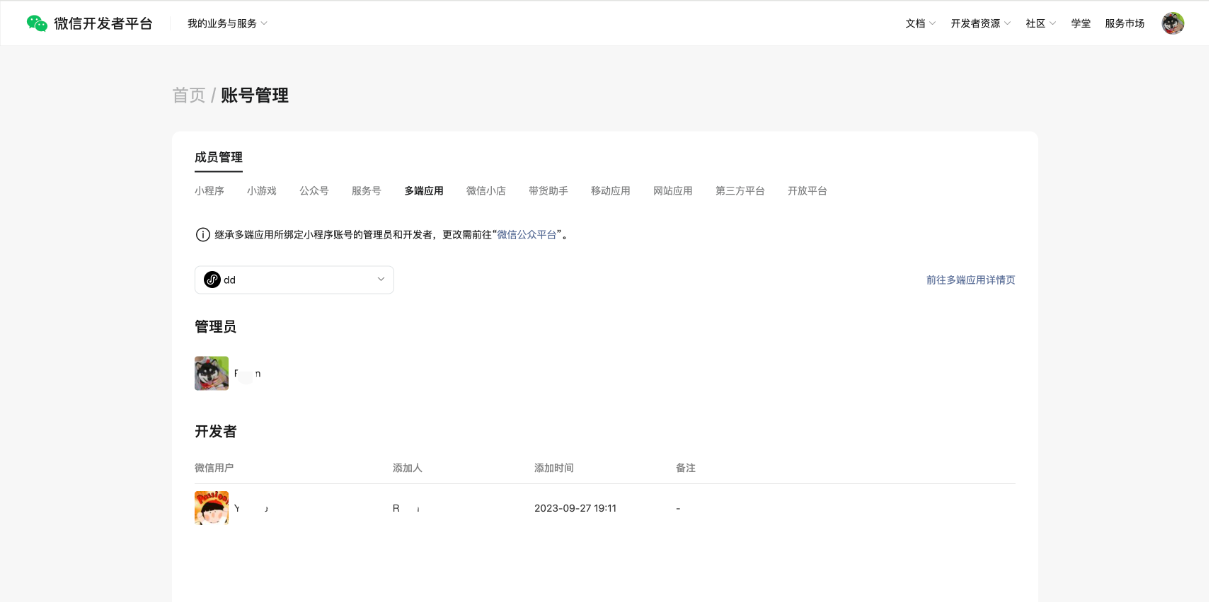Select the 微信小店 tab
The height and width of the screenshot is (602, 1209).
click(486, 191)
